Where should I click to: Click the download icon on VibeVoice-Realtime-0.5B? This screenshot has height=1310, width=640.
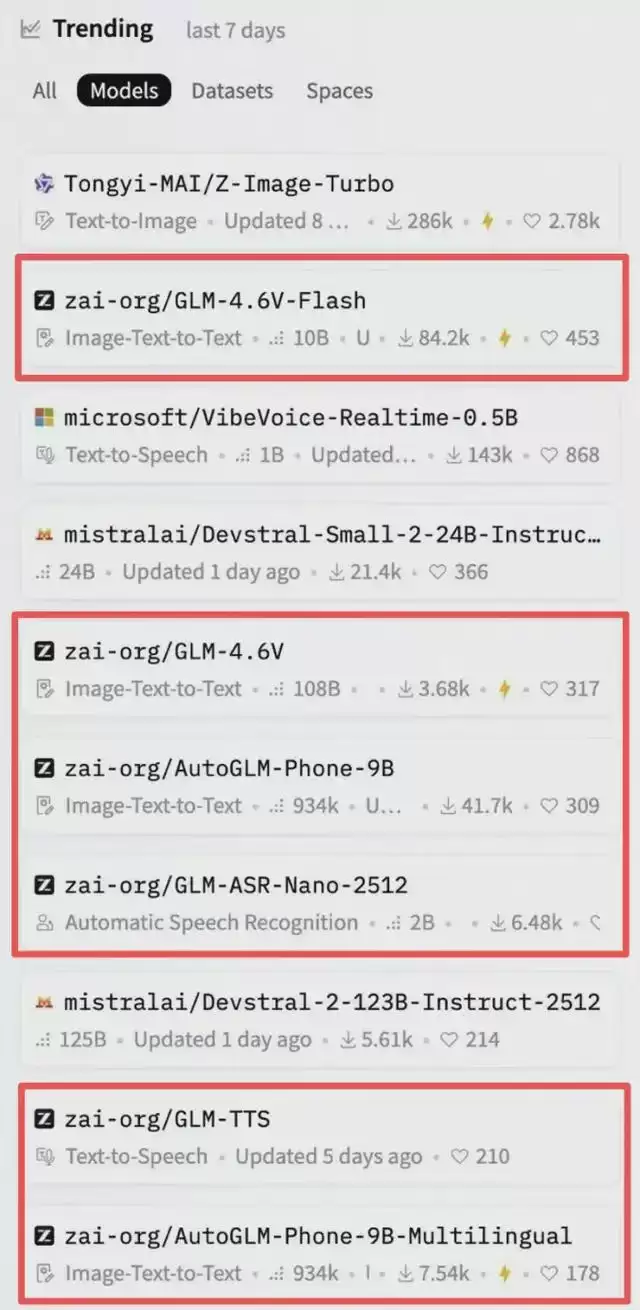454,455
